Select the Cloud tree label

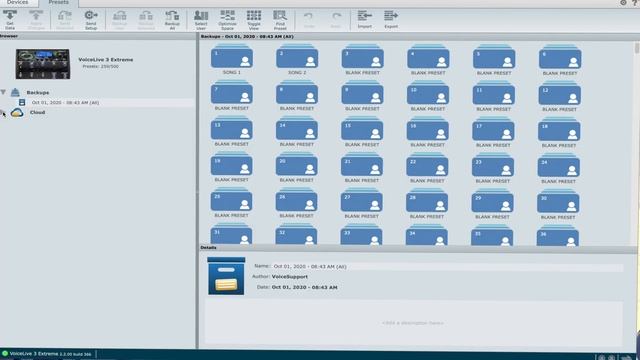click(37, 112)
